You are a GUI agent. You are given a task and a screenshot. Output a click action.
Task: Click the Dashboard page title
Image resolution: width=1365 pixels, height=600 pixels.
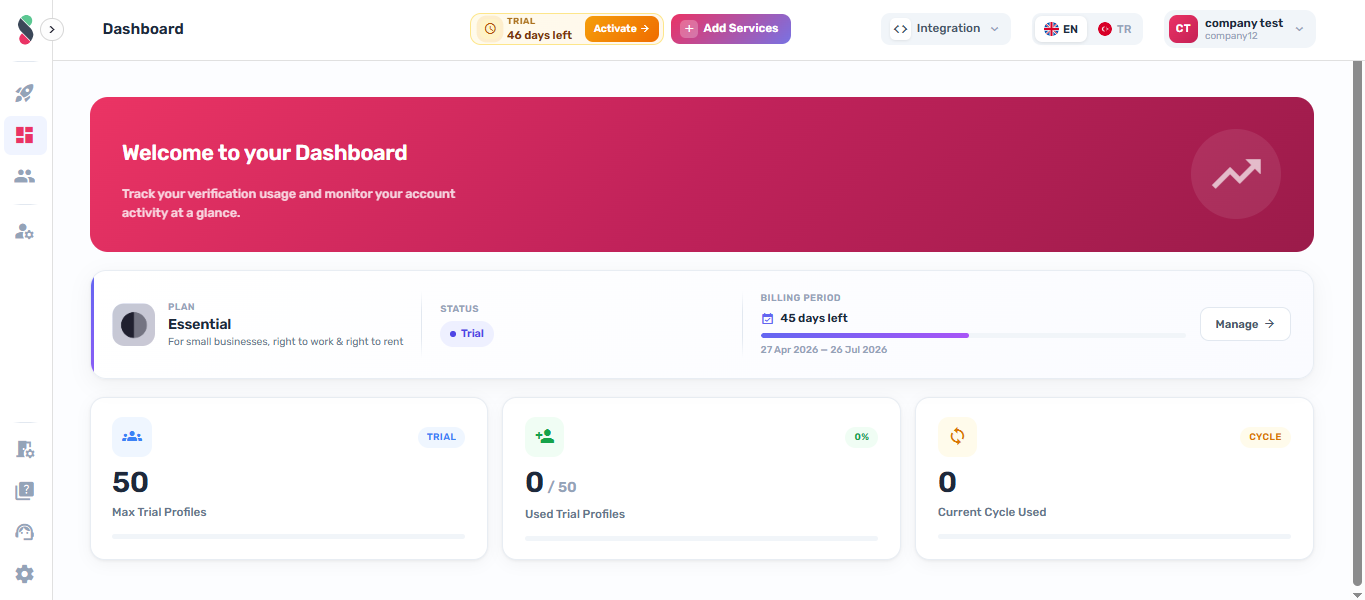tap(143, 29)
